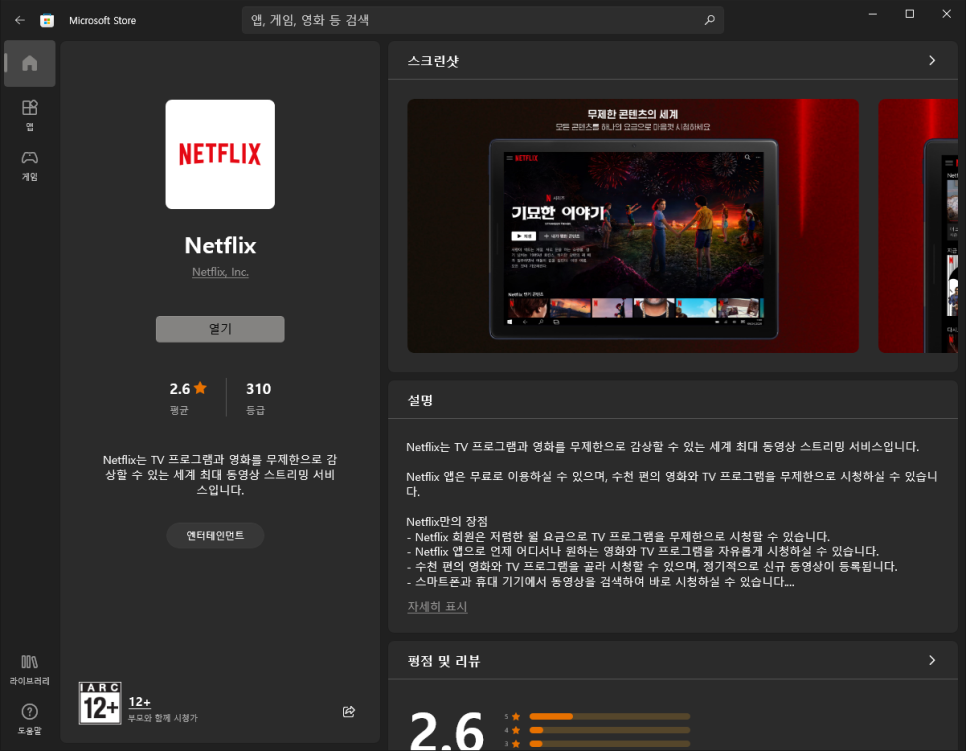The image size is (966, 751).
Task: Expand the 평점 및 리뷰 section chevron
Action: pyautogui.click(x=932, y=660)
